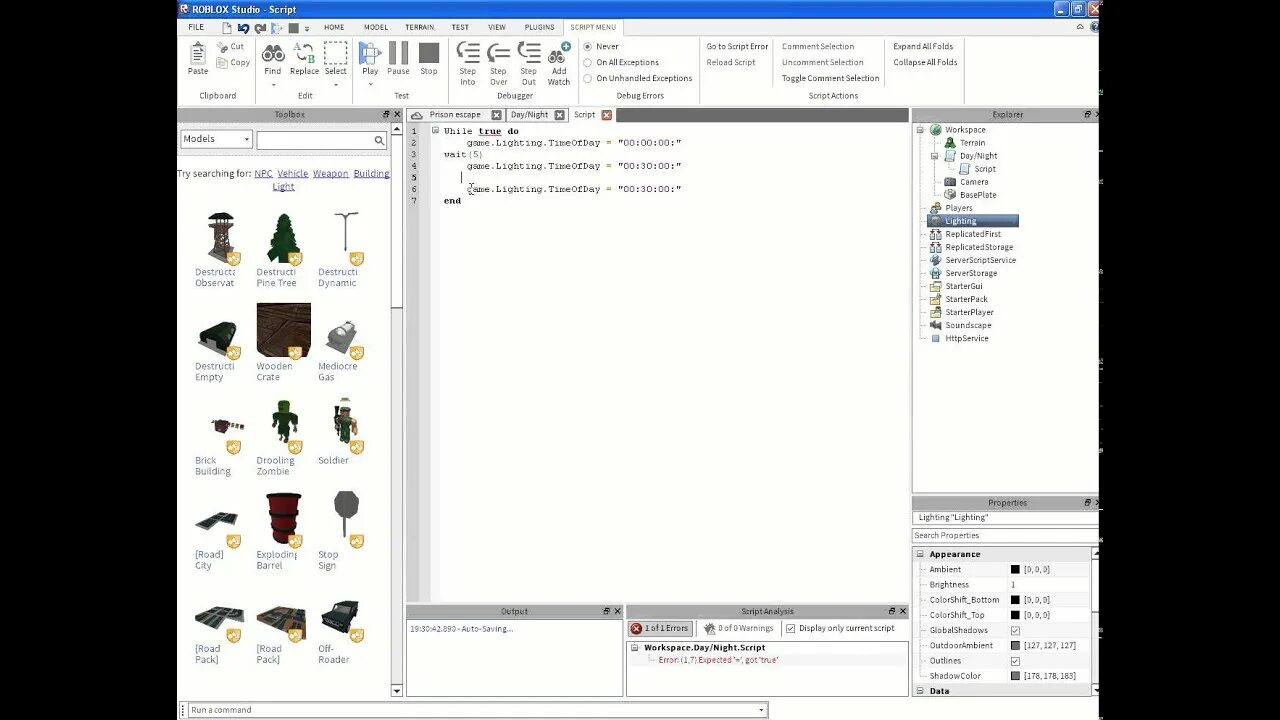Switch to the MODEL ribbon tab
This screenshot has width=1280, height=720.
point(376,27)
